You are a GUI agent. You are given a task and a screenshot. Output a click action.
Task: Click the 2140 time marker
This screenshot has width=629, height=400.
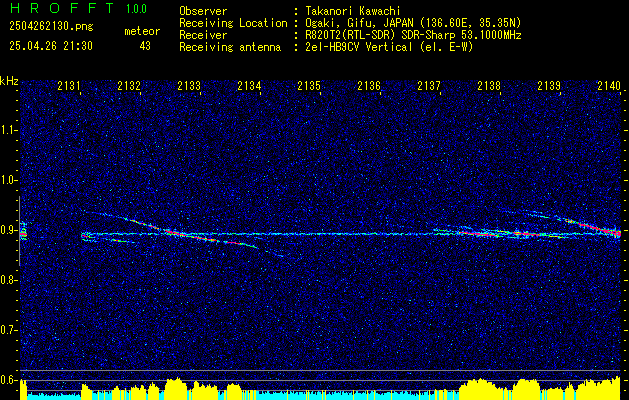coord(609,85)
